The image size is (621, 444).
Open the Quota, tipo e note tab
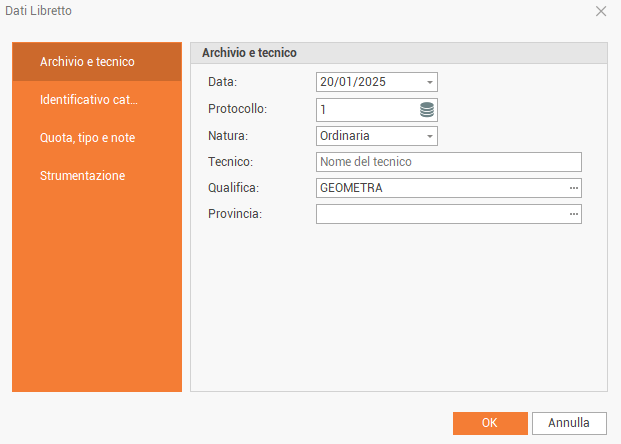[97, 138]
